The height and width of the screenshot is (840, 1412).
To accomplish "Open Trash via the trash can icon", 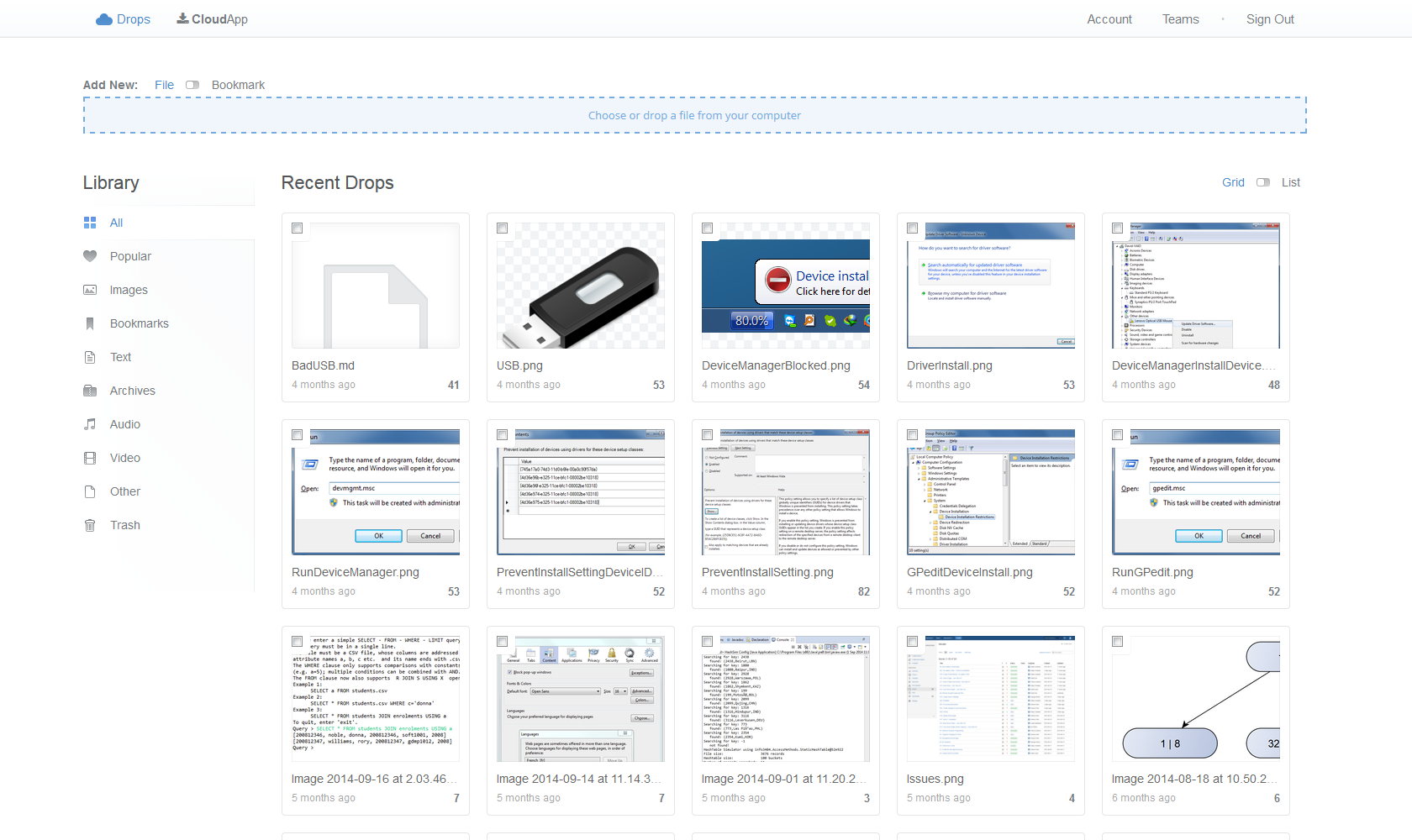I will [90, 524].
